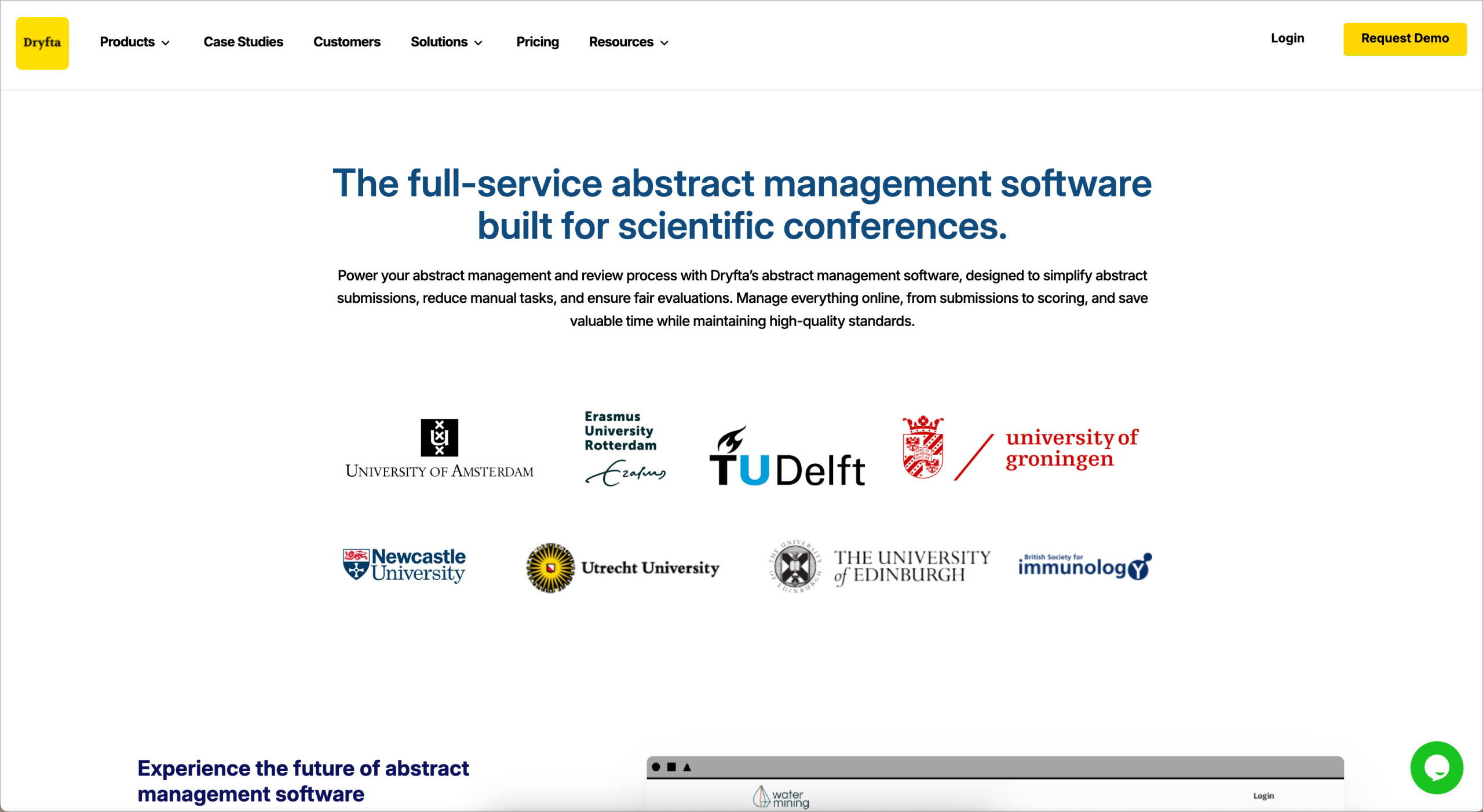
Task: Click the small Login link in preview window
Action: point(1263,796)
